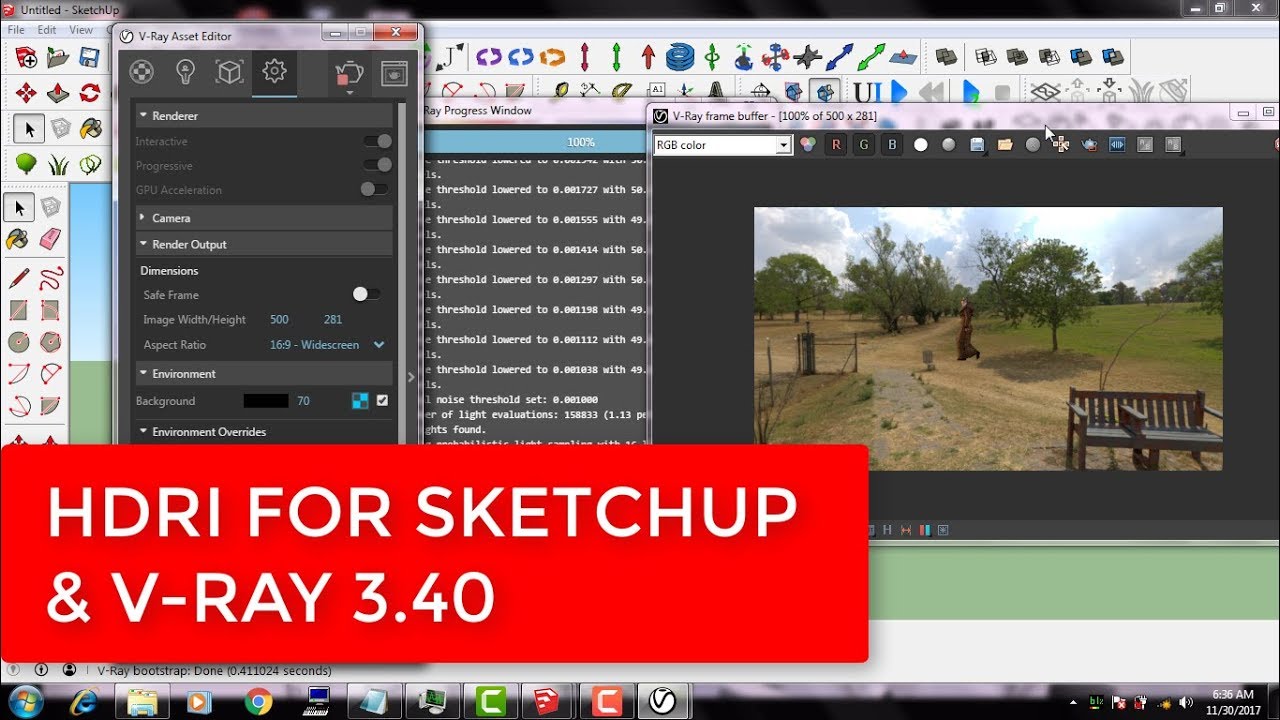
Task: Open Geometry tab in V-Ray Asset Editor
Action: (x=229, y=72)
